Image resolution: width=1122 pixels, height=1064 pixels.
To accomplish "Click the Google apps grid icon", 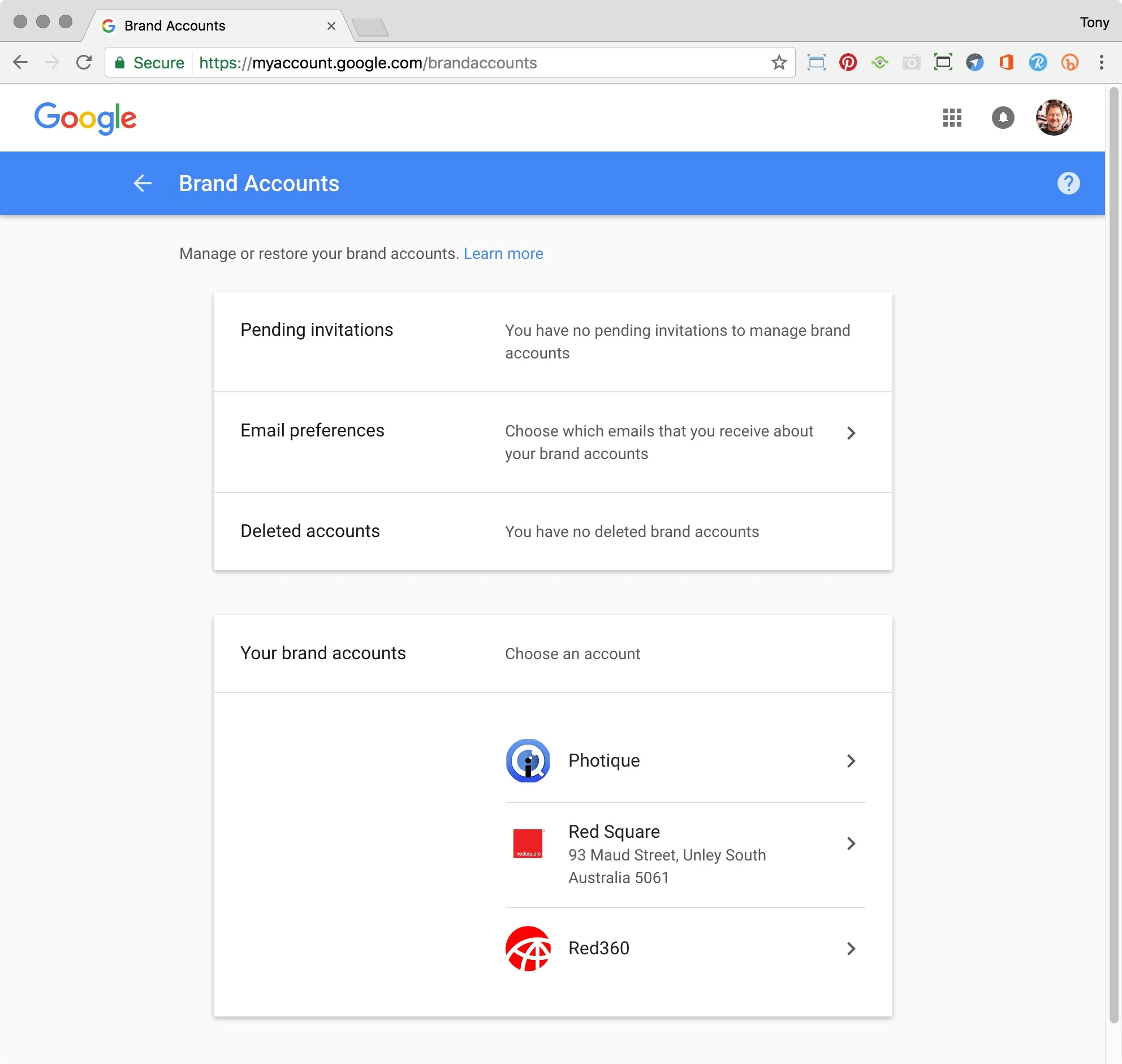I will pyautogui.click(x=951, y=117).
